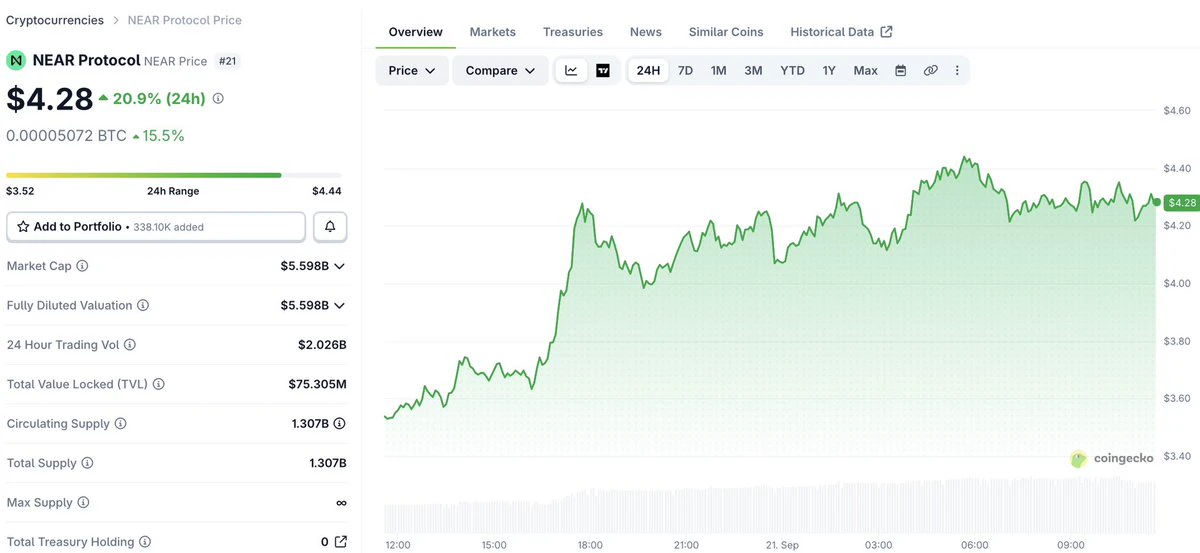Open 24 Hour Trading Vol info icon

pos(130,345)
